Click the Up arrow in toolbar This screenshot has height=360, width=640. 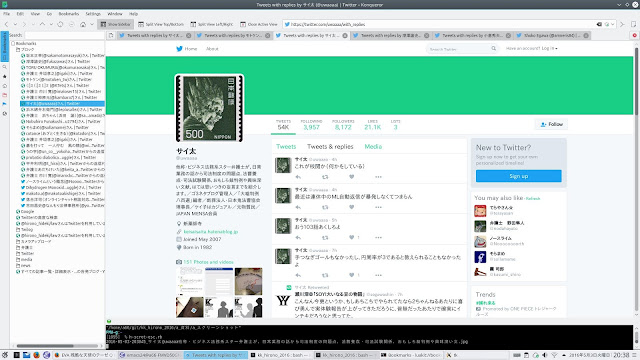[x=42, y=24]
